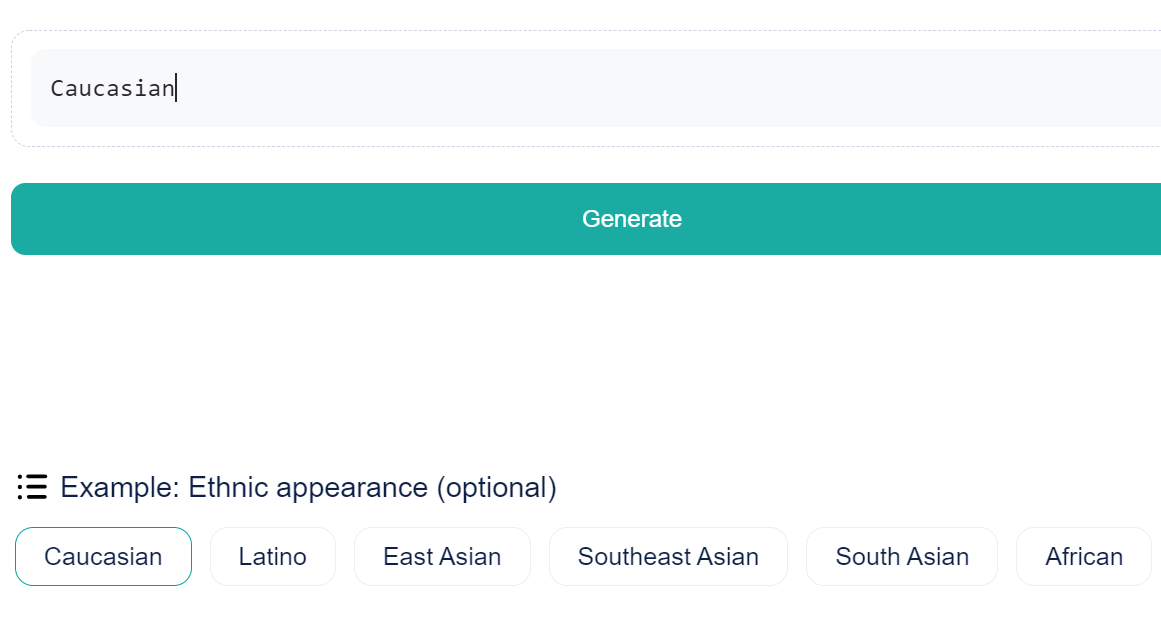Screen dimensions: 1161x622
Task: Choose the South Asian chip
Action: 902,556
